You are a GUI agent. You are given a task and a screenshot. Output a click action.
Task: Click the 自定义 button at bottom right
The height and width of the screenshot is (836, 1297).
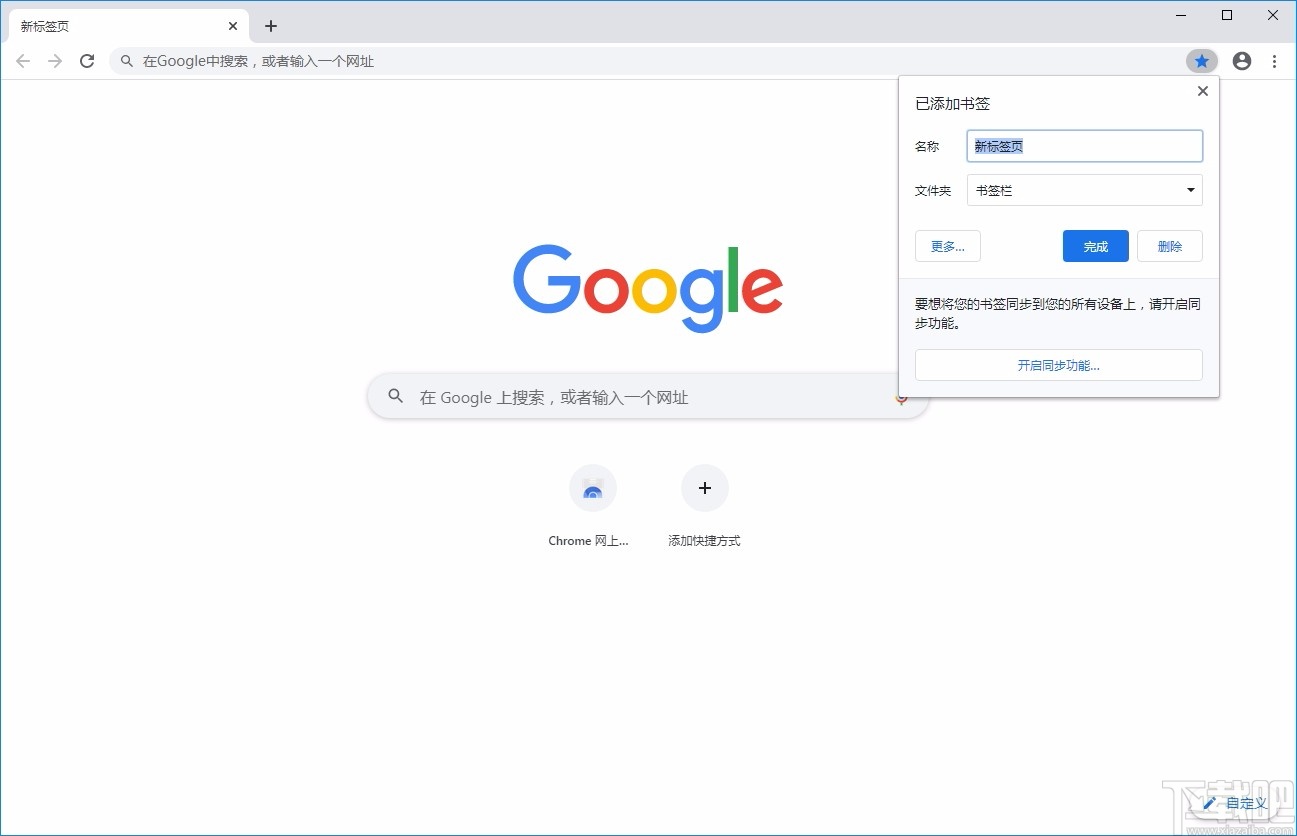tap(1237, 803)
